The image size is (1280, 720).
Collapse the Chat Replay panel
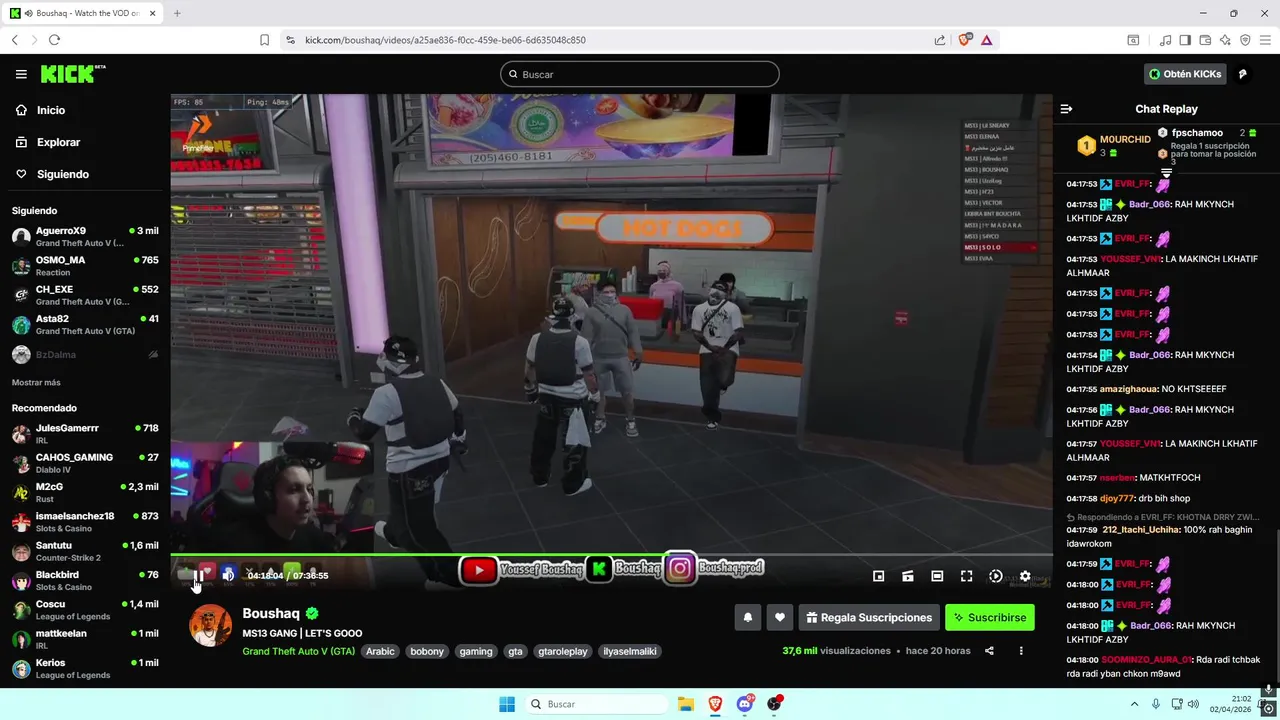[1066, 109]
